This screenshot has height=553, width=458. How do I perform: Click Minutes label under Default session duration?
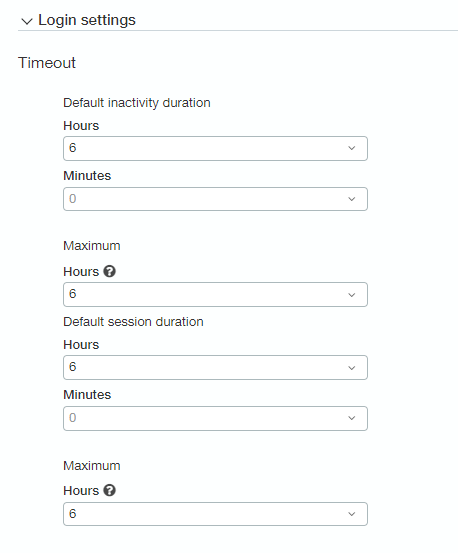pos(87,394)
